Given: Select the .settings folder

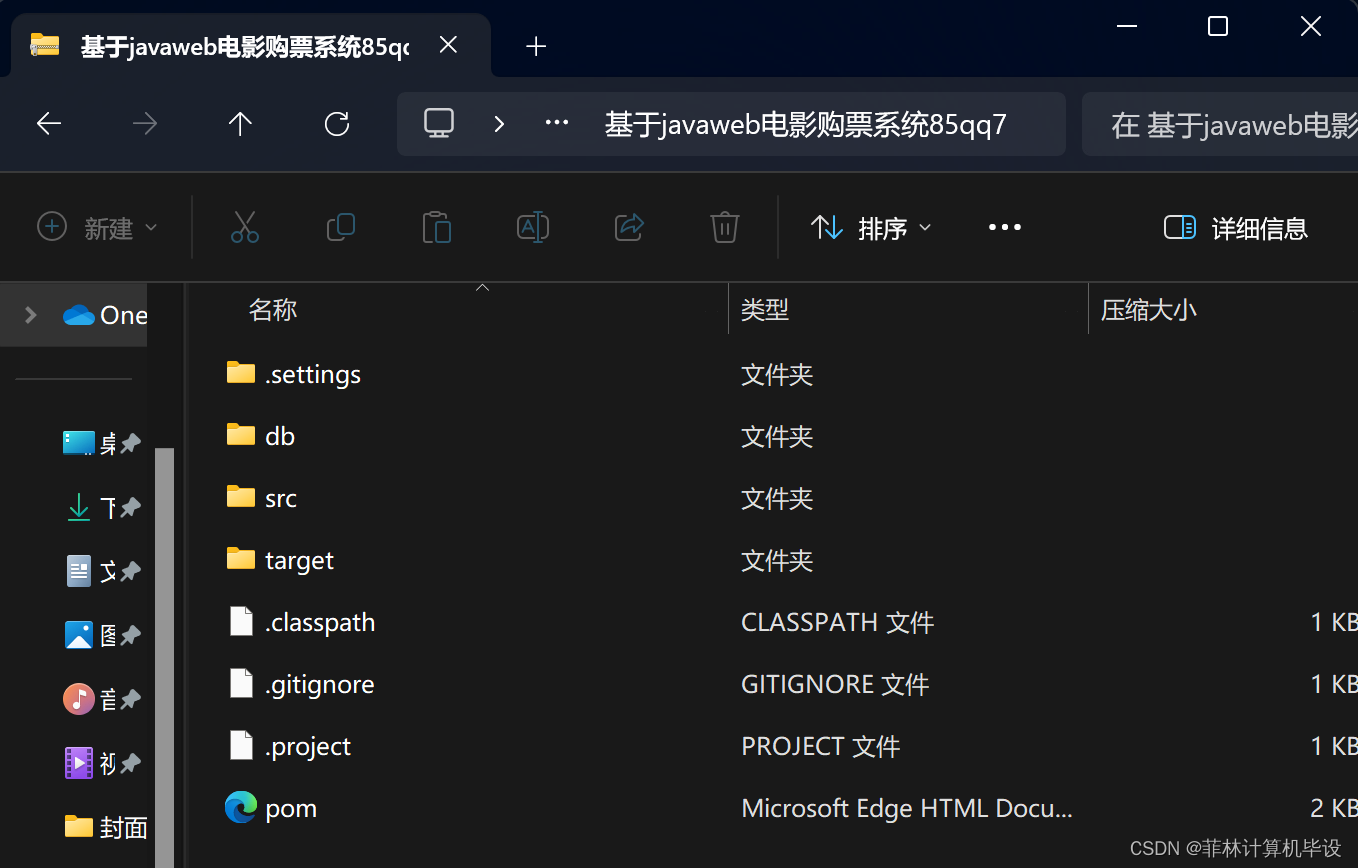Looking at the screenshot, I should click(x=313, y=375).
